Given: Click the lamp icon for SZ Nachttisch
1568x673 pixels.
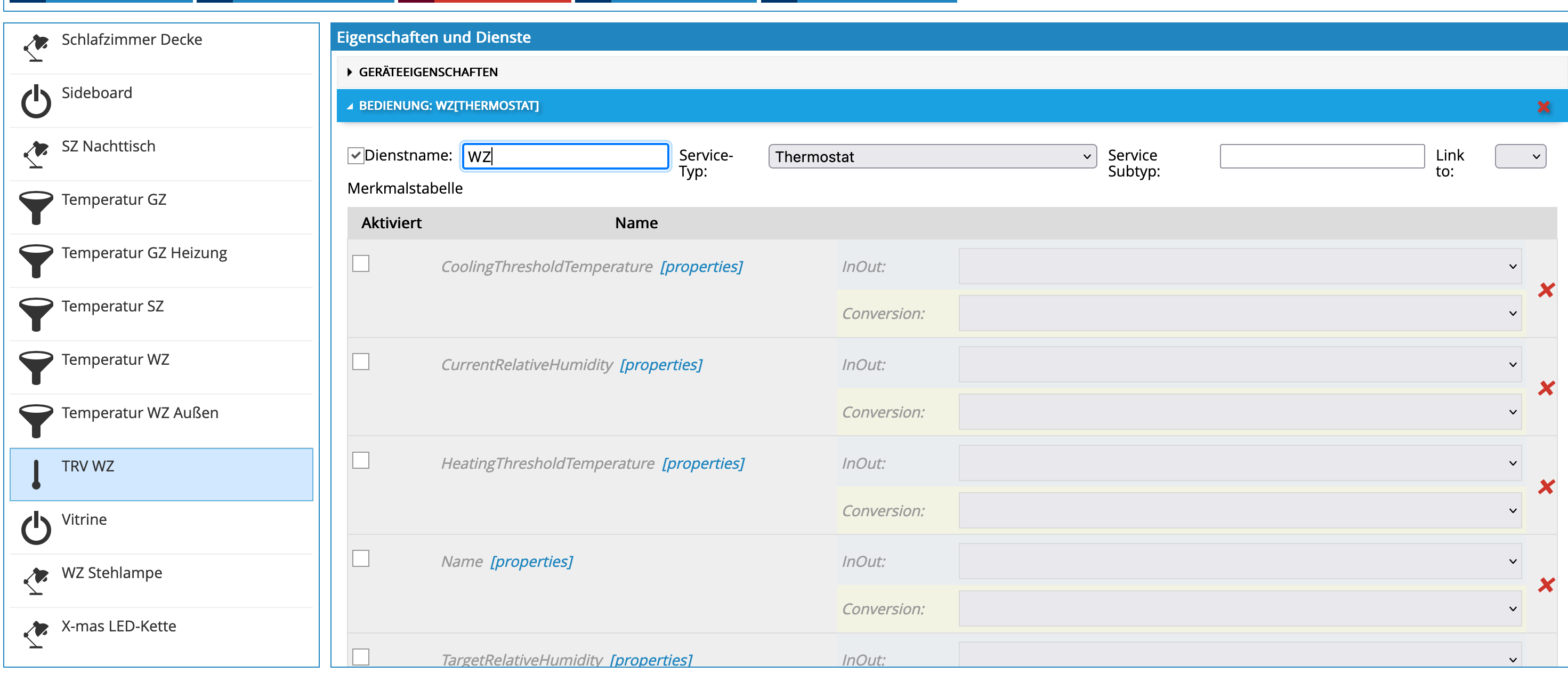Looking at the screenshot, I should click(36, 154).
